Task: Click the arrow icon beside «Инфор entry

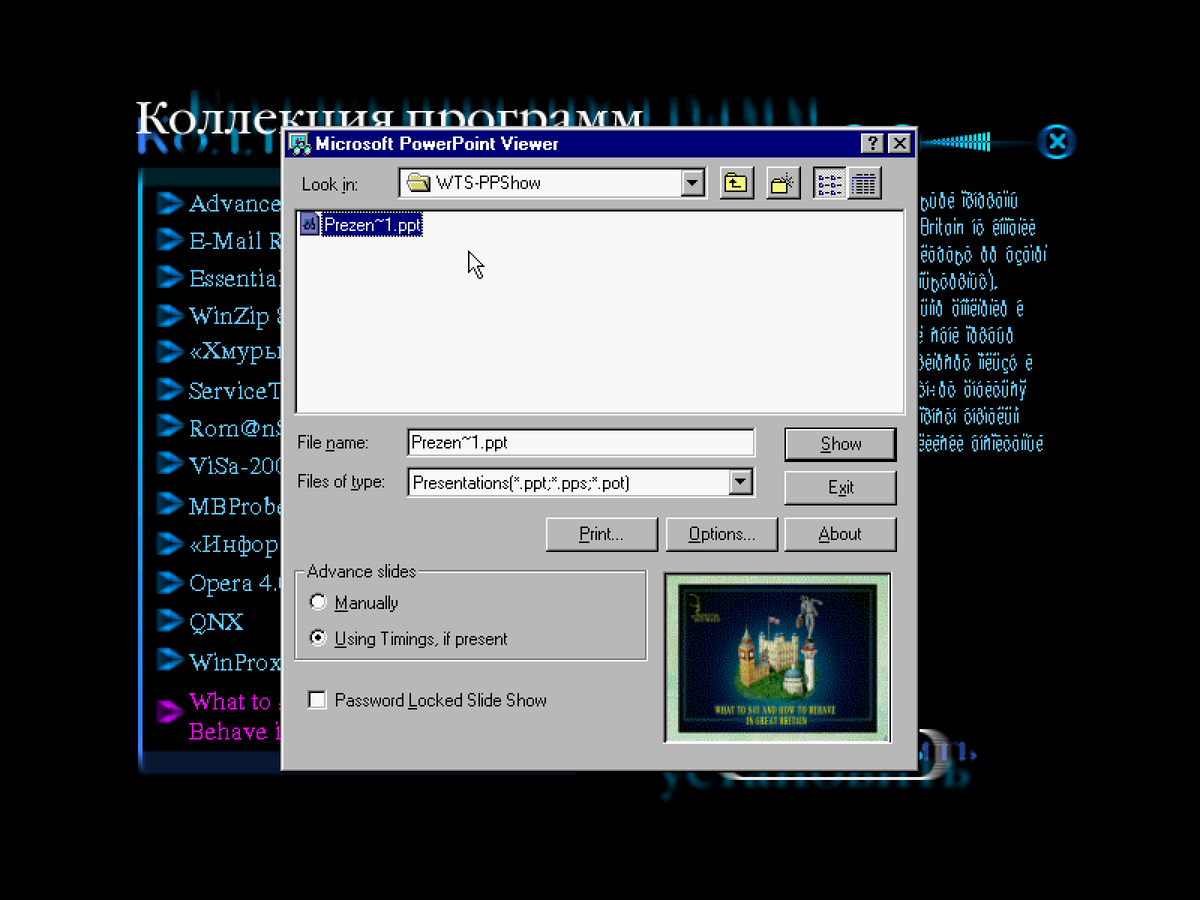Action: tap(169, 545)
